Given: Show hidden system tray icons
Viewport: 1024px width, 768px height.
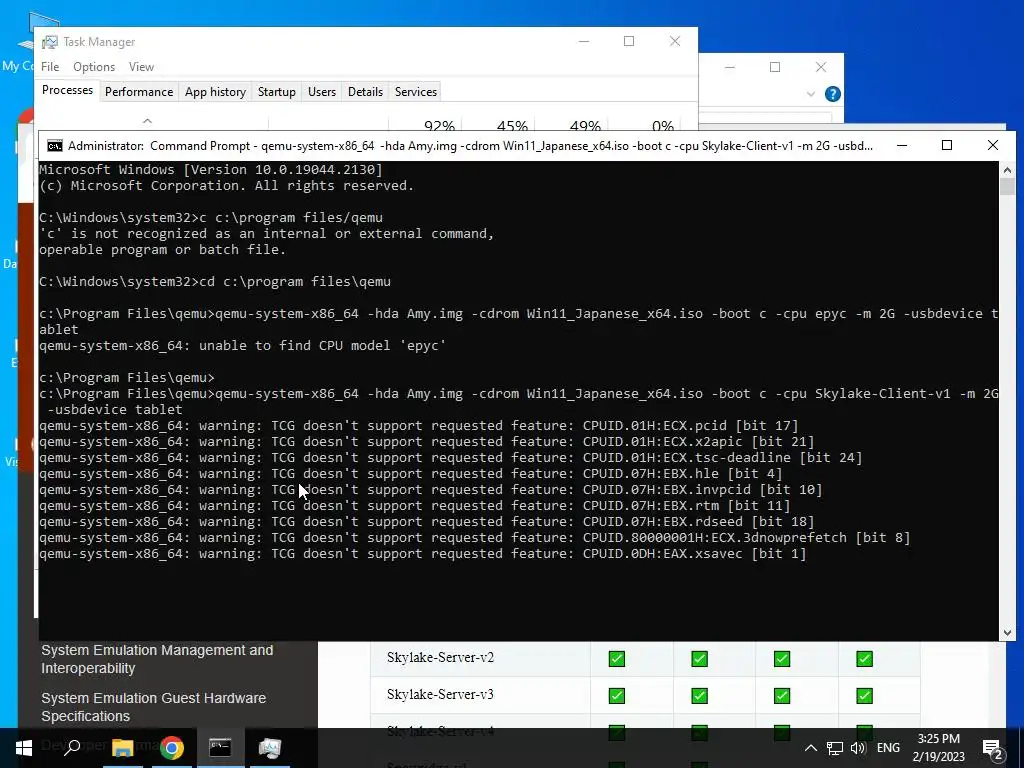Looking at the screenshot, I should pyautogui.click(x=810, y=748).
